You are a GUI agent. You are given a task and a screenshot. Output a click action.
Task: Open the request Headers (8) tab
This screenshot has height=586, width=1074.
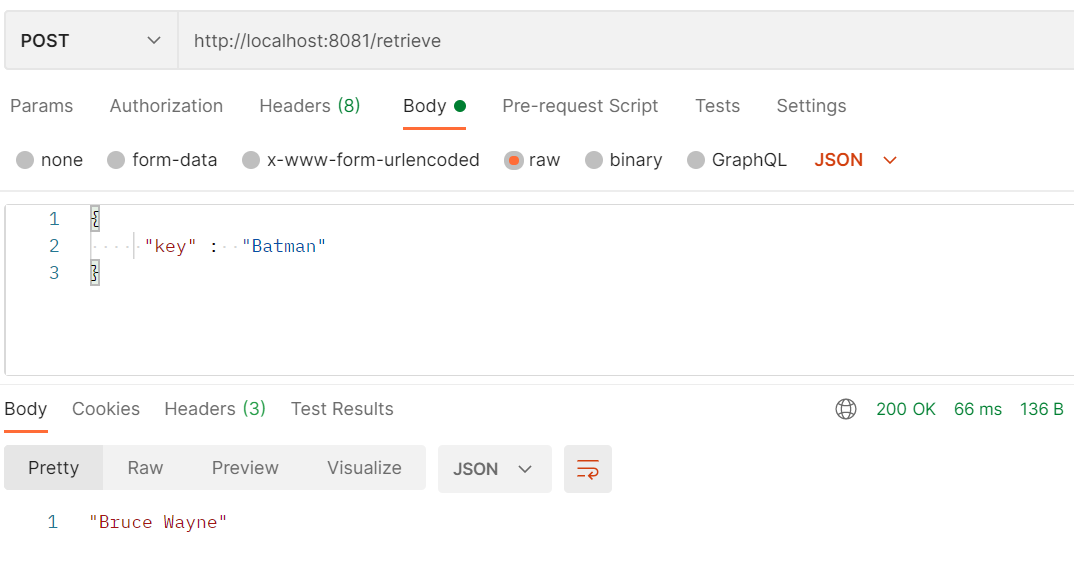point(310,106)
